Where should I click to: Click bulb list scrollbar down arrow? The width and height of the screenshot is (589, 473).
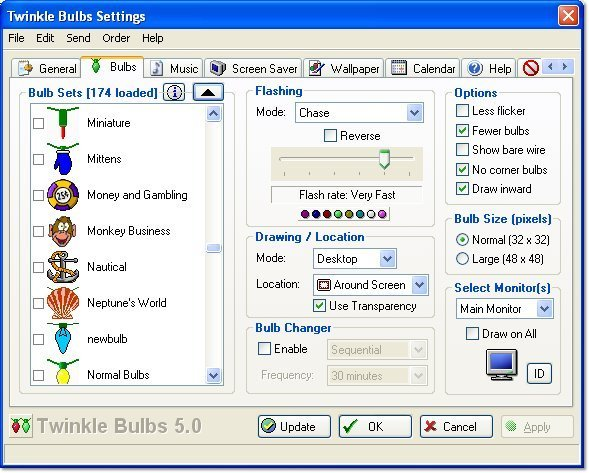click(x=213, y=375)
